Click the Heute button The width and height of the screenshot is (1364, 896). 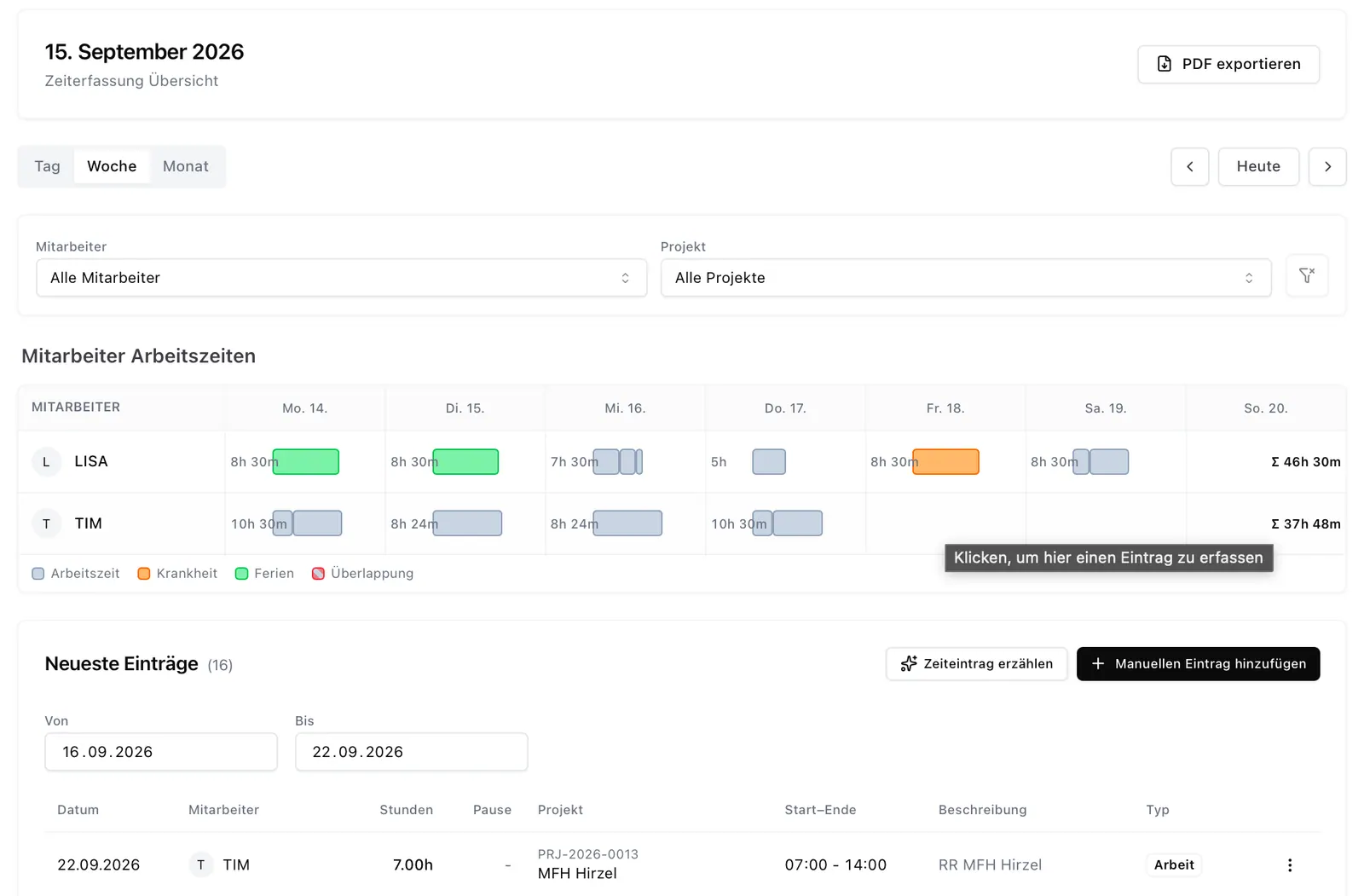point(1258,166)
